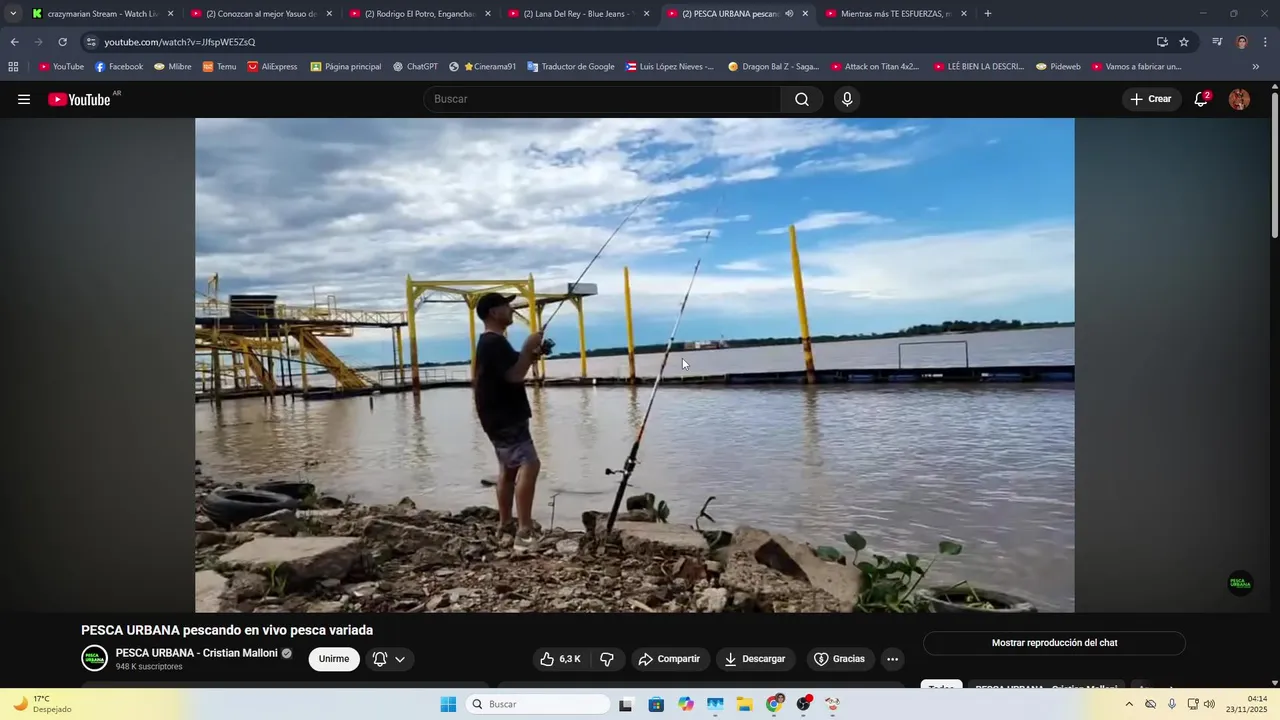Open File Explorer from the taskbar

pos(745,704)
